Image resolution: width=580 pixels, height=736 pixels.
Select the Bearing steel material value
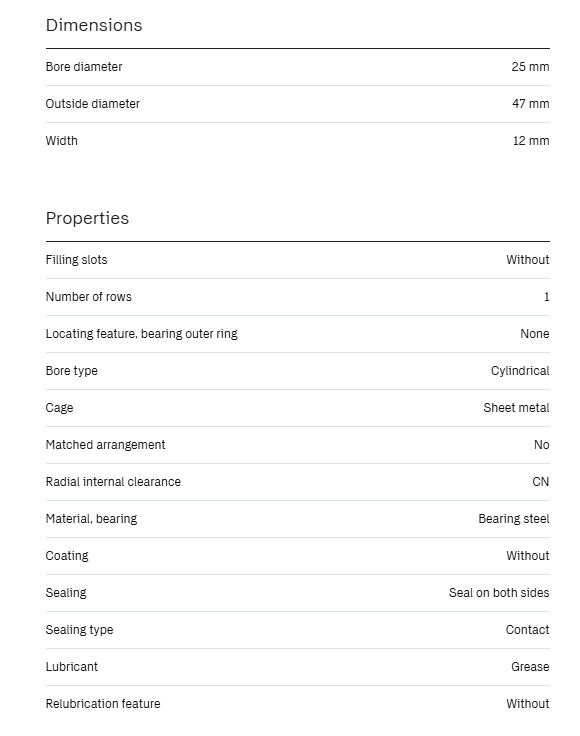[514, 519]
